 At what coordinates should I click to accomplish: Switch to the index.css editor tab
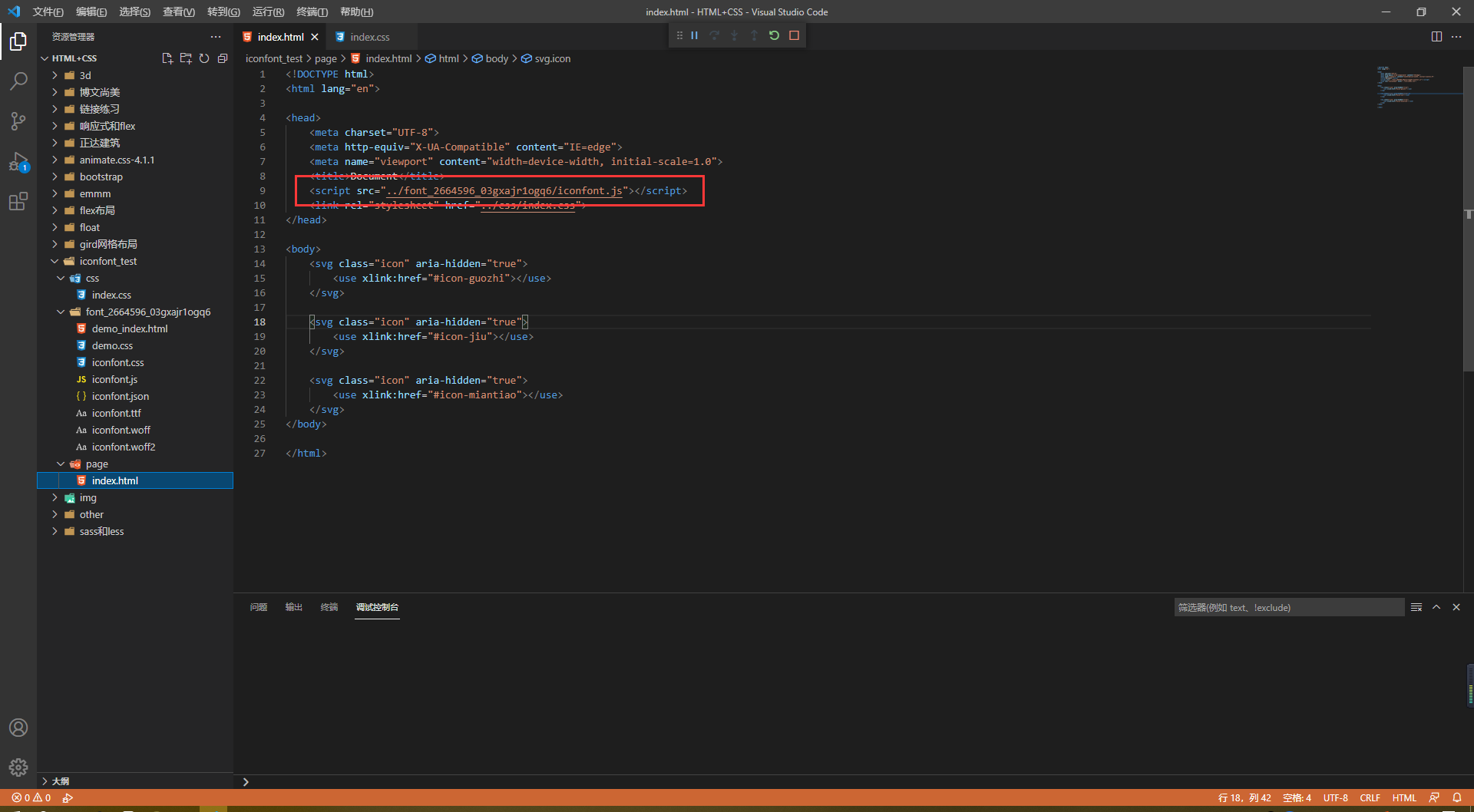[370, 37]
